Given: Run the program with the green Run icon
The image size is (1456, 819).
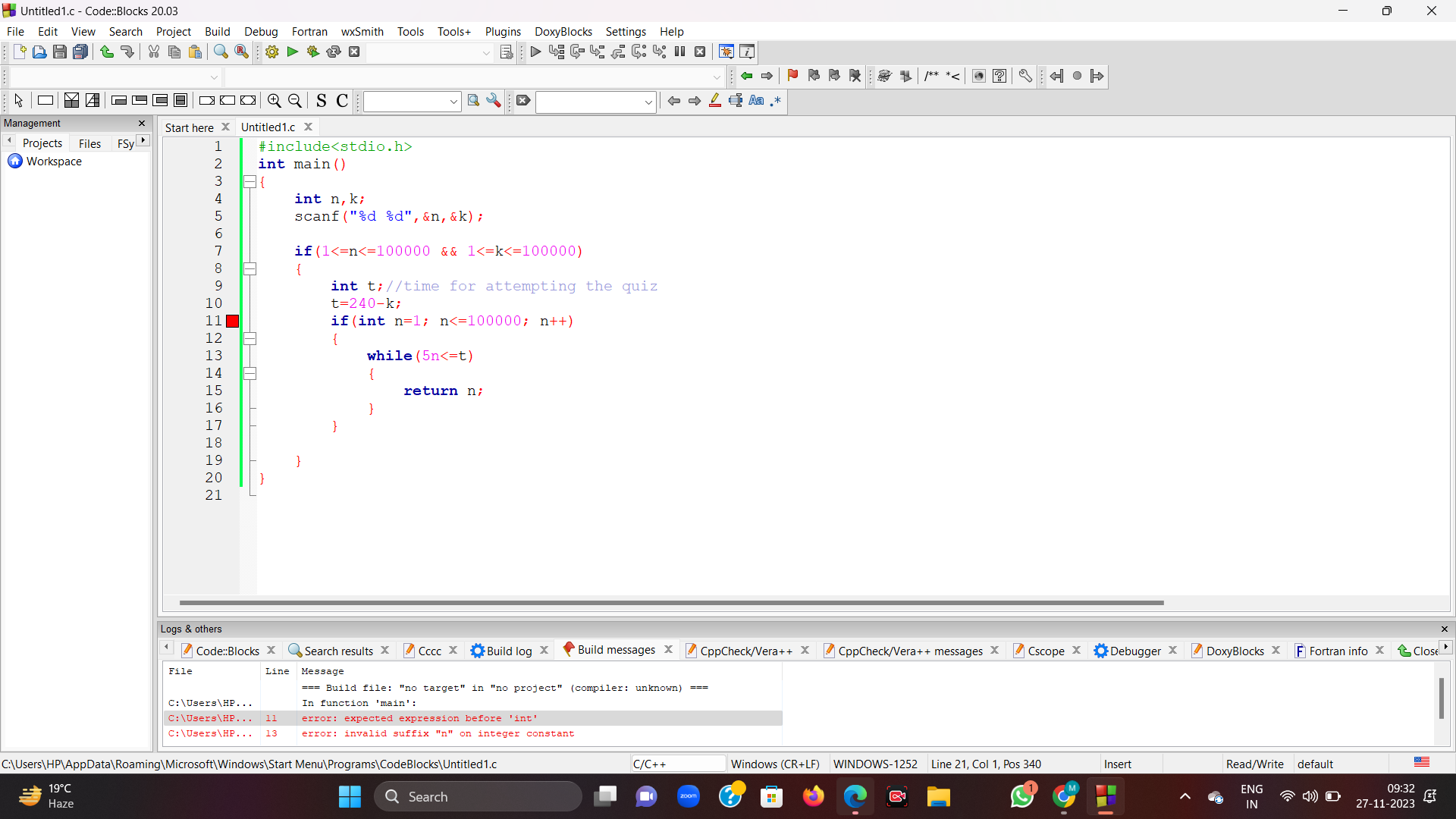Looking at the screenshot, I should coord(292,52).
